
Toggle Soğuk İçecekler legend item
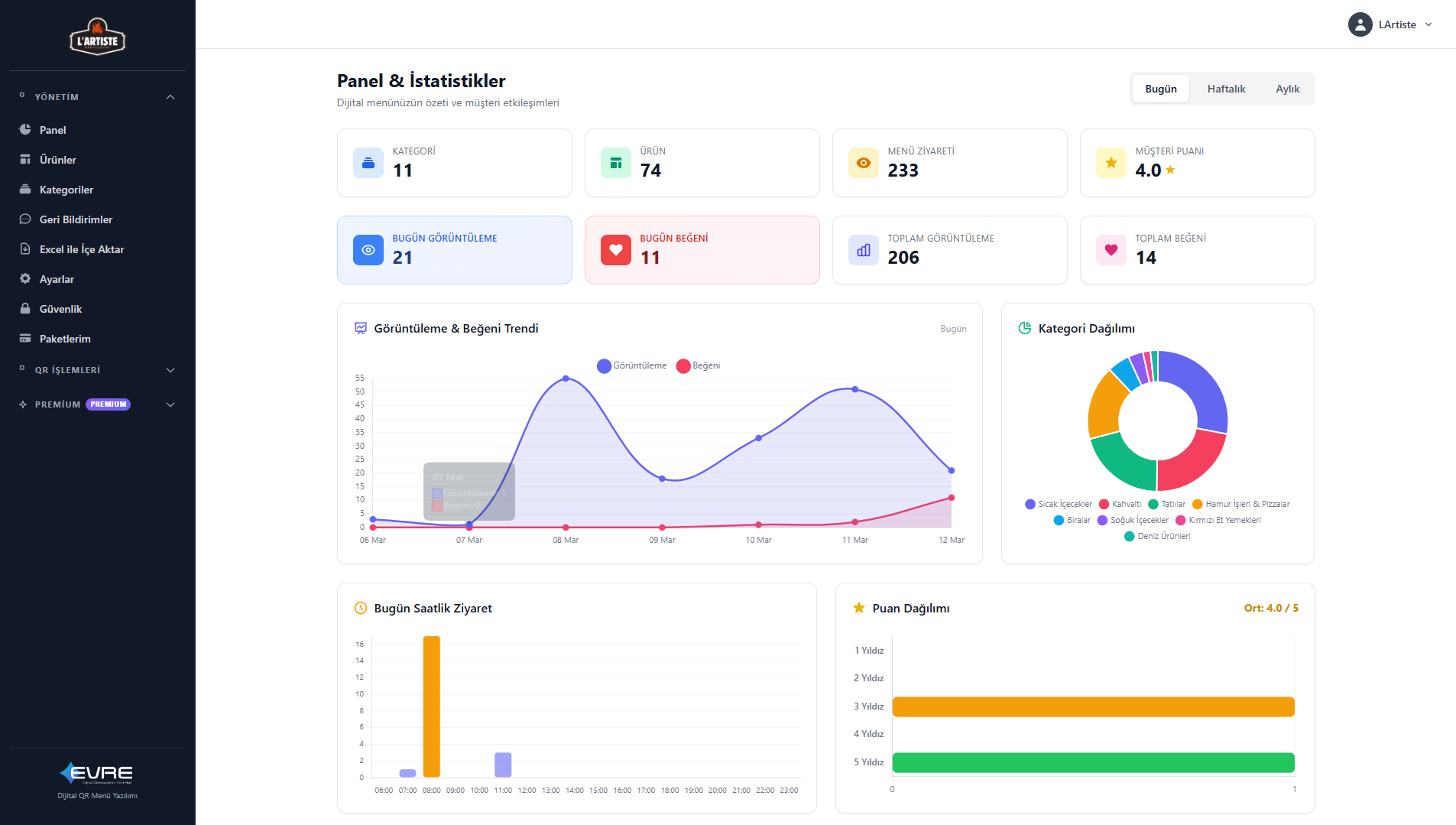[x=1133, y=520]
